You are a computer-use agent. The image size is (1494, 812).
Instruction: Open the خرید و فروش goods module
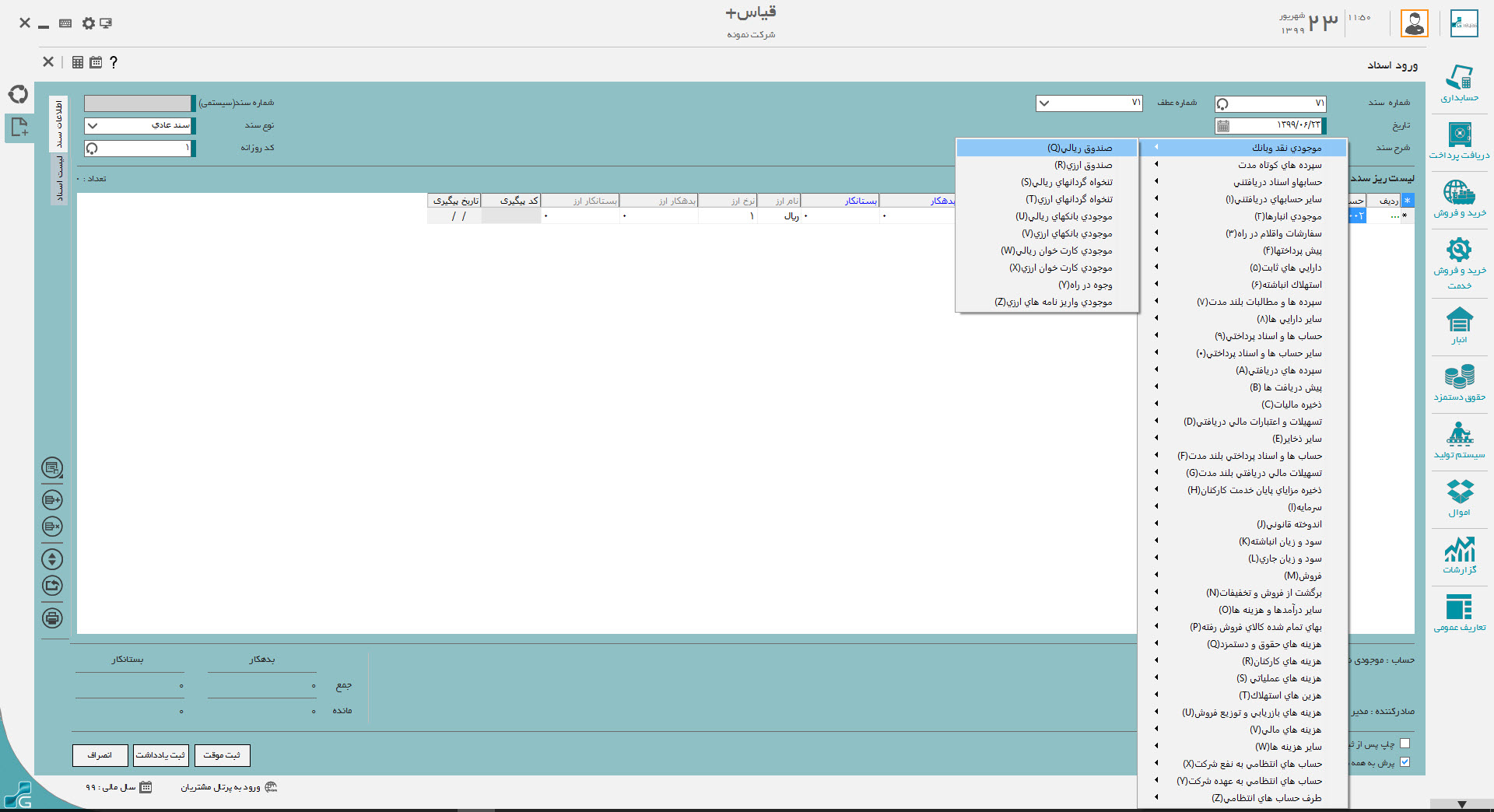point(1459,198)
